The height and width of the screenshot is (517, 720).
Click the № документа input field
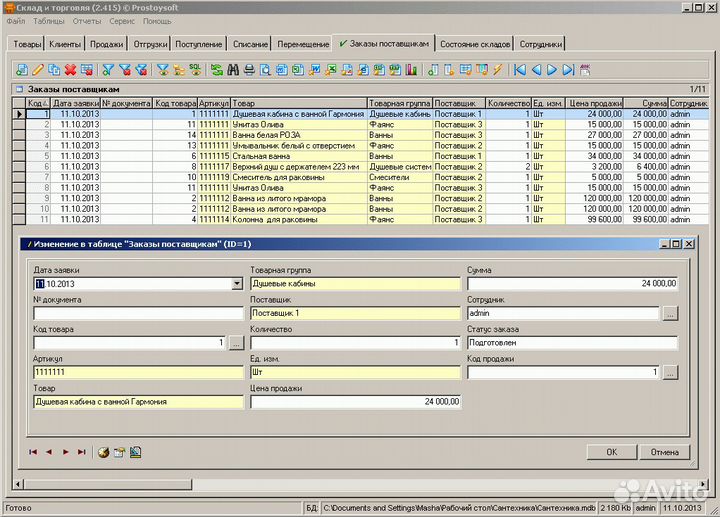(138, 313)
